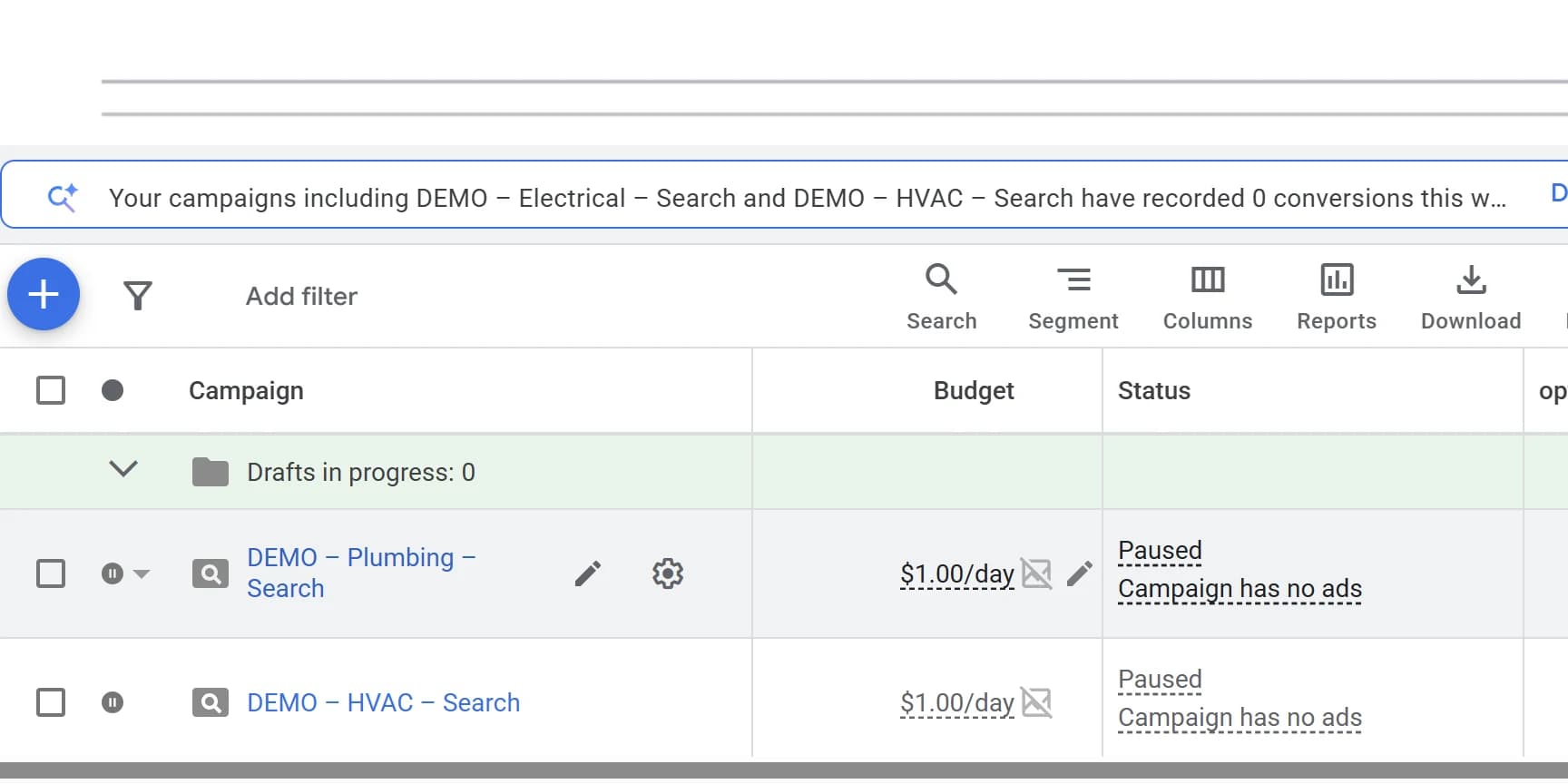The height and width of the screenshot is (784, 1568).
Task: Click the Drafts in progress: 0 label
Action: (x=361, y=472)
